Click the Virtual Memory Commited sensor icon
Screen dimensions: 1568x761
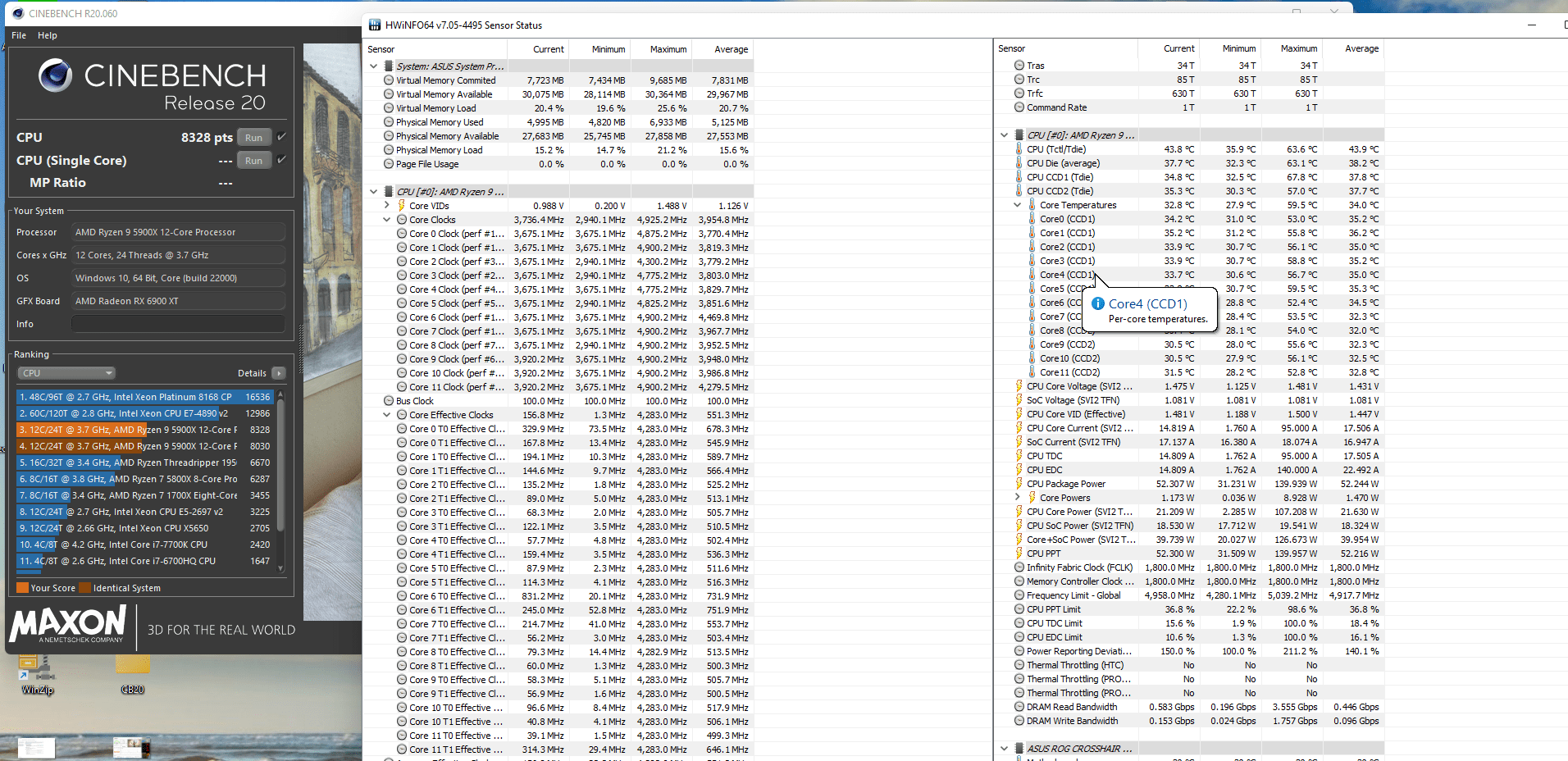(x=389, y=80)
